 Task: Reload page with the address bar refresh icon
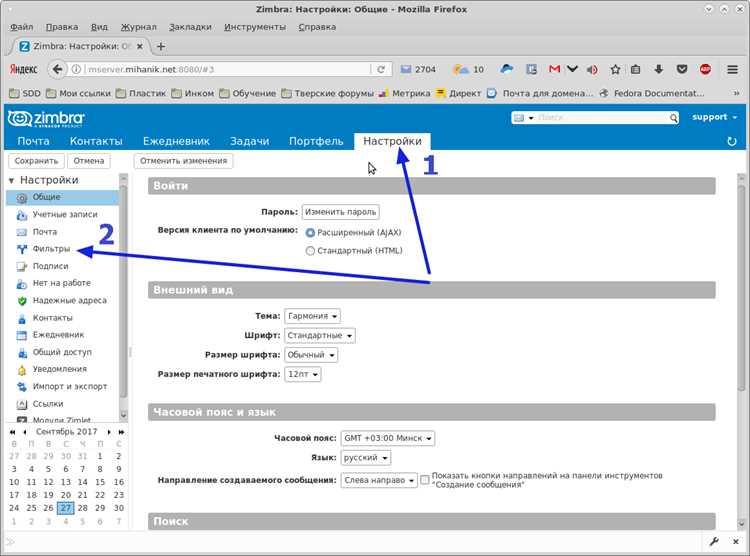pyautogui.click(x=381, y=69)
